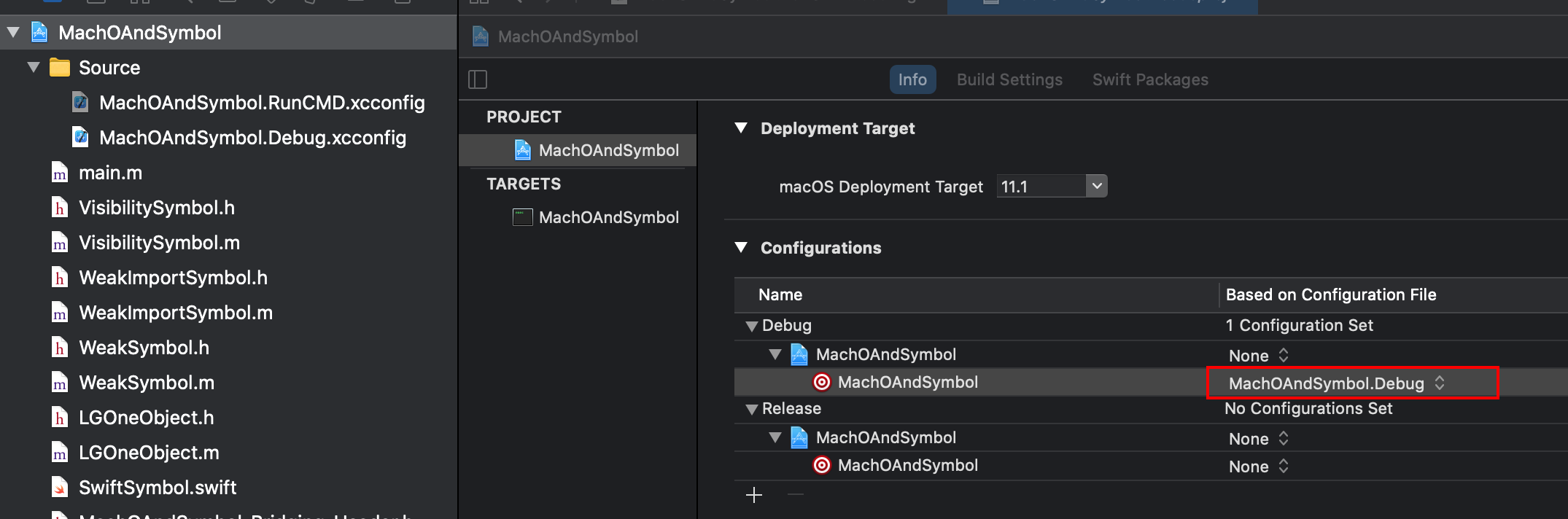Image resolution: width=1568 pixels, height=519 pixels.
Task: Collapse the Deployment Target section
Action: [x=741, y=128]
